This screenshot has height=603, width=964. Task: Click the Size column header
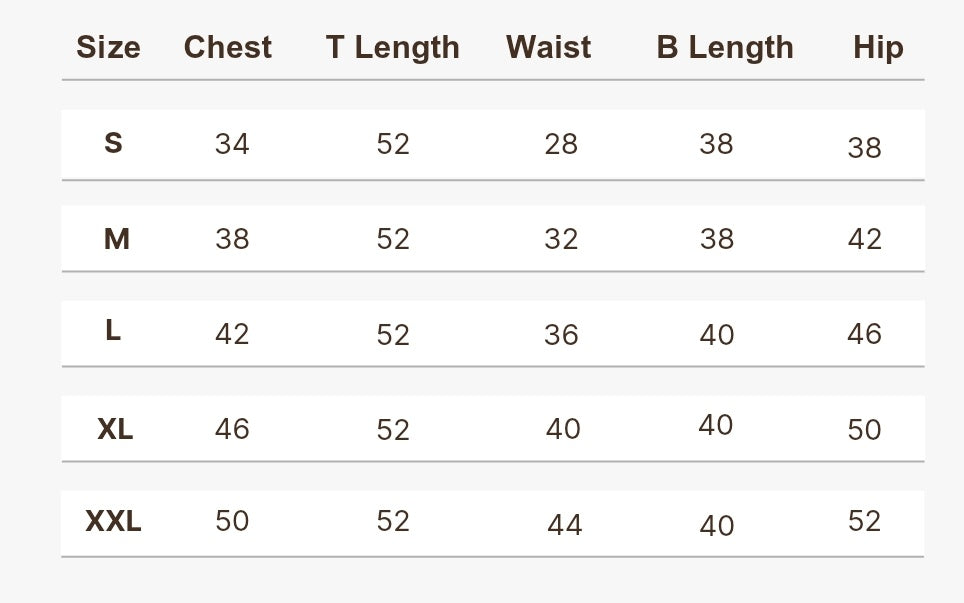108,48
